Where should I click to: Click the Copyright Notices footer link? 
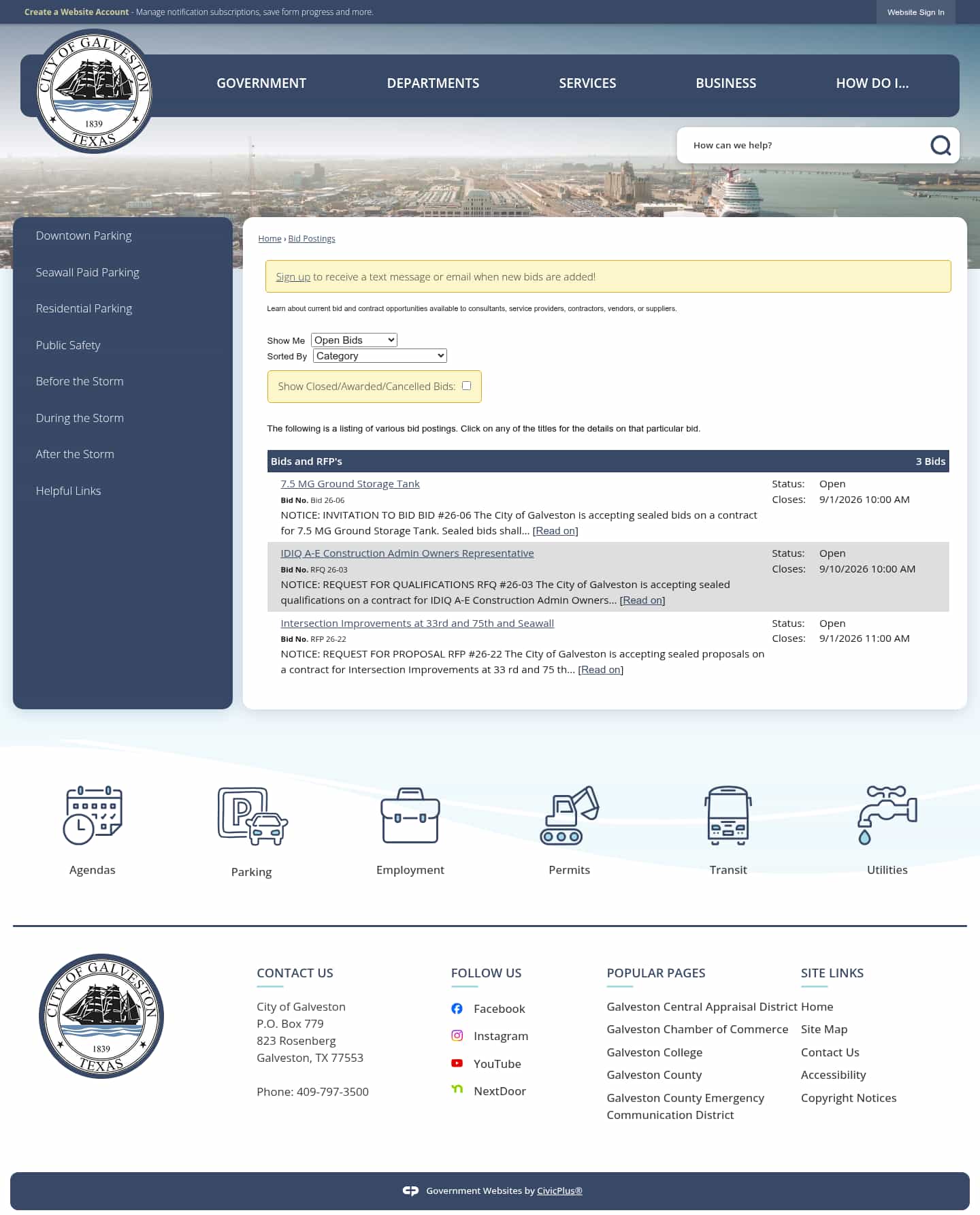coord(849,1097)
